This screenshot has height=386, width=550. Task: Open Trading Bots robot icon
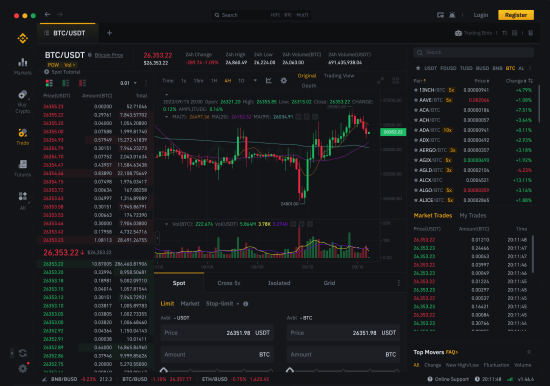[x=458, y=33]
